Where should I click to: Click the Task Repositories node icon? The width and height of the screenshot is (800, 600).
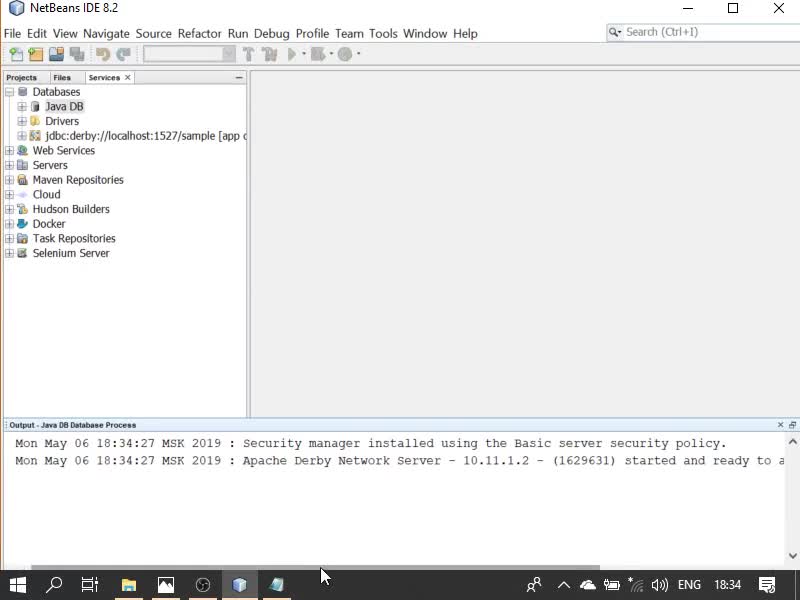22,238
